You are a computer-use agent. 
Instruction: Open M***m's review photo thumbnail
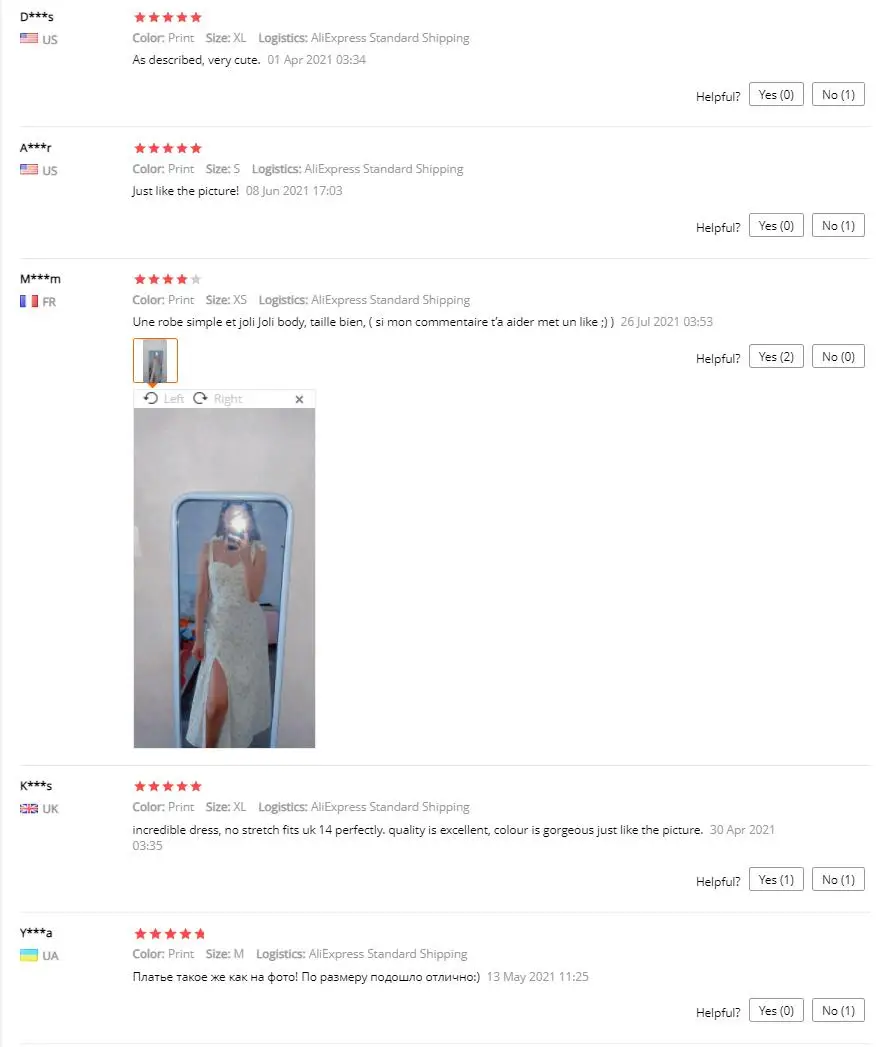tap(155, 361)
